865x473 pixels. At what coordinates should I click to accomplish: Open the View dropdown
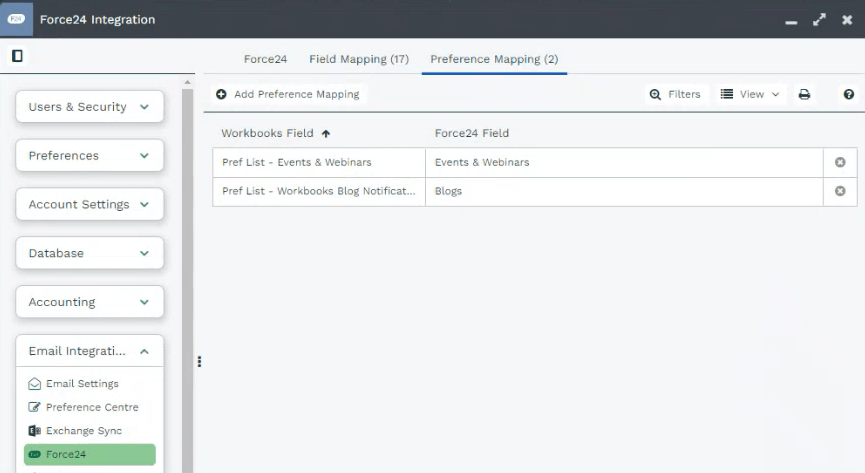[750, 94]
